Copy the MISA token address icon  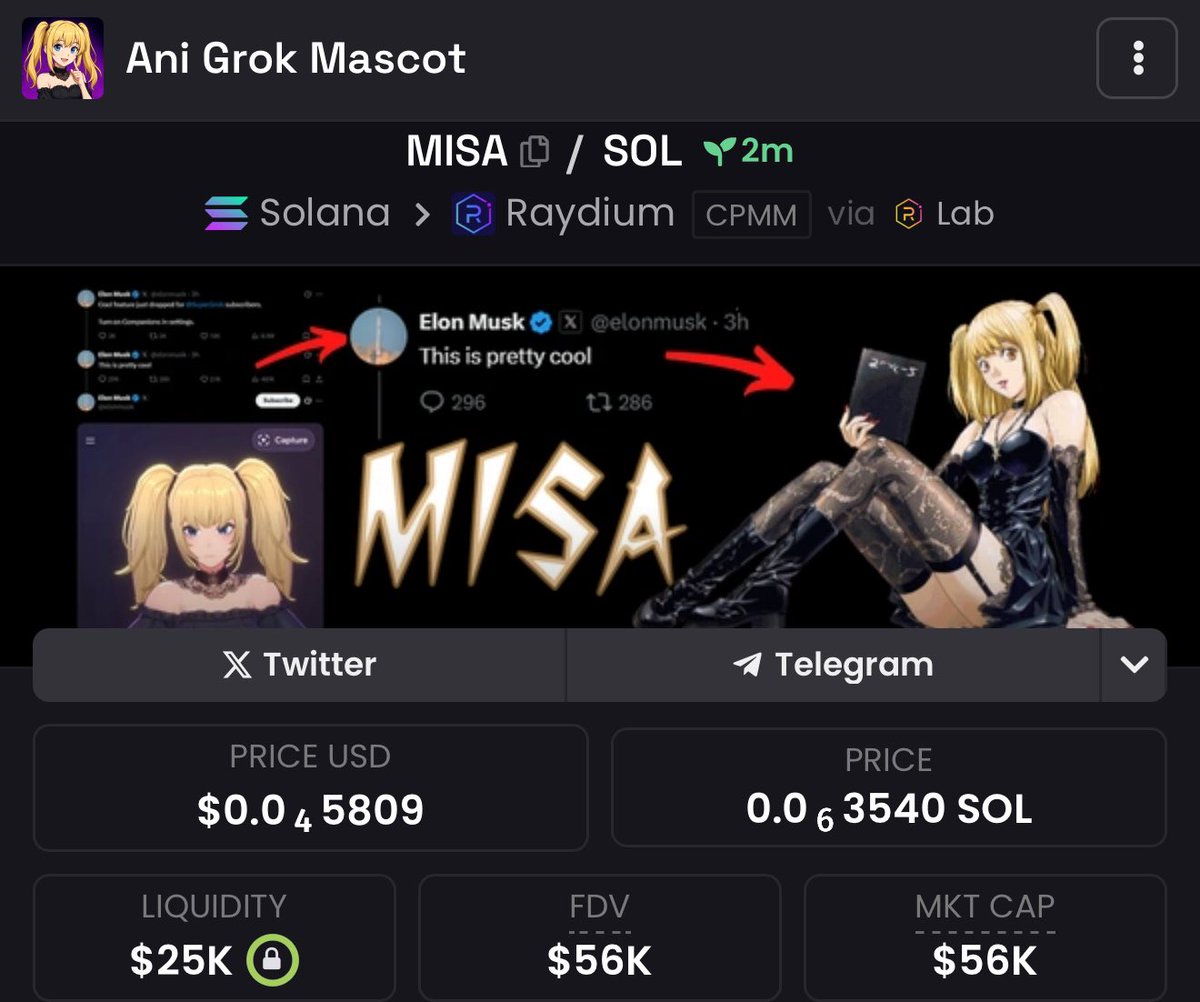click(x=535, y=152)
